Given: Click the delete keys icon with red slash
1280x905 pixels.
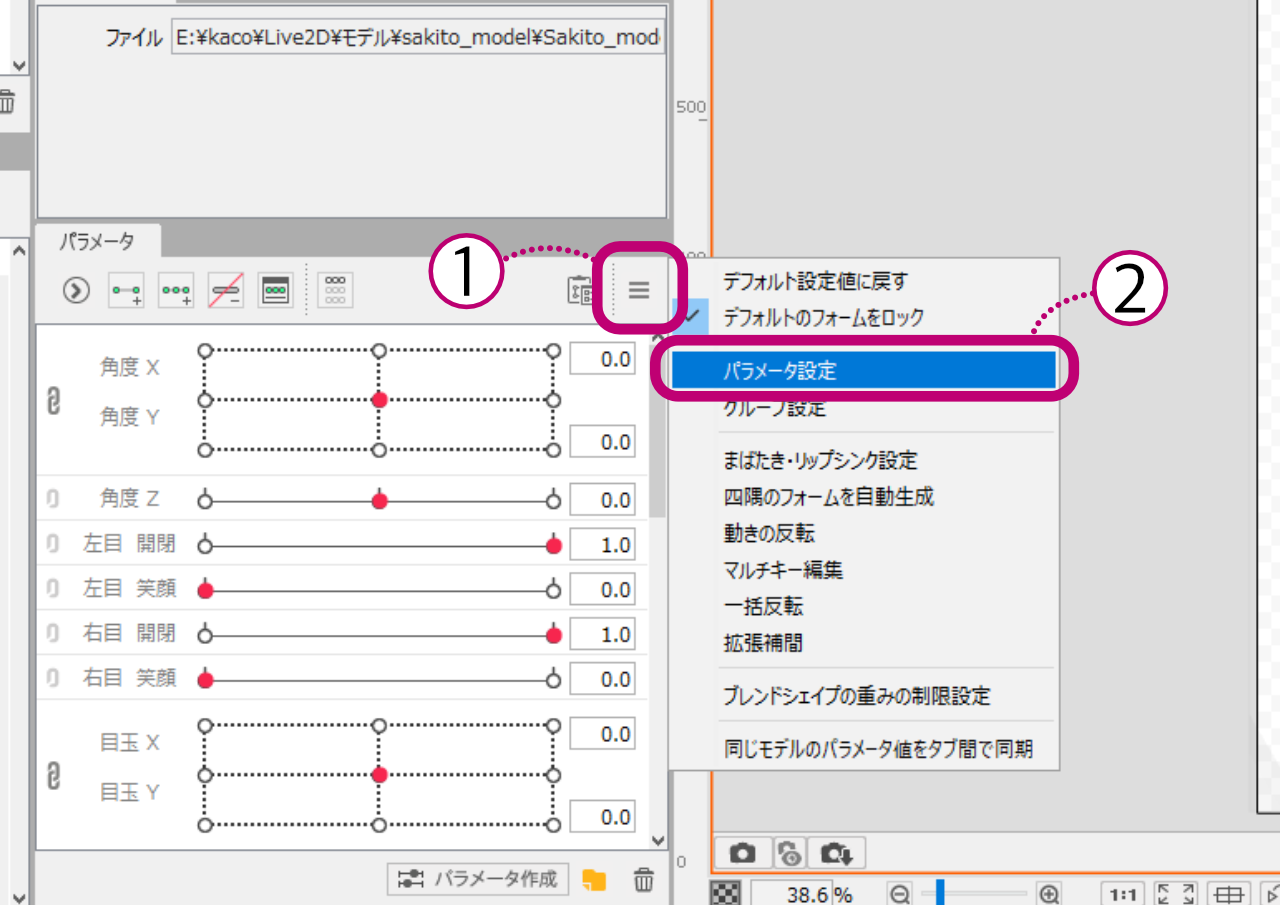Looking at the screenshot, I should pos(226,290).
